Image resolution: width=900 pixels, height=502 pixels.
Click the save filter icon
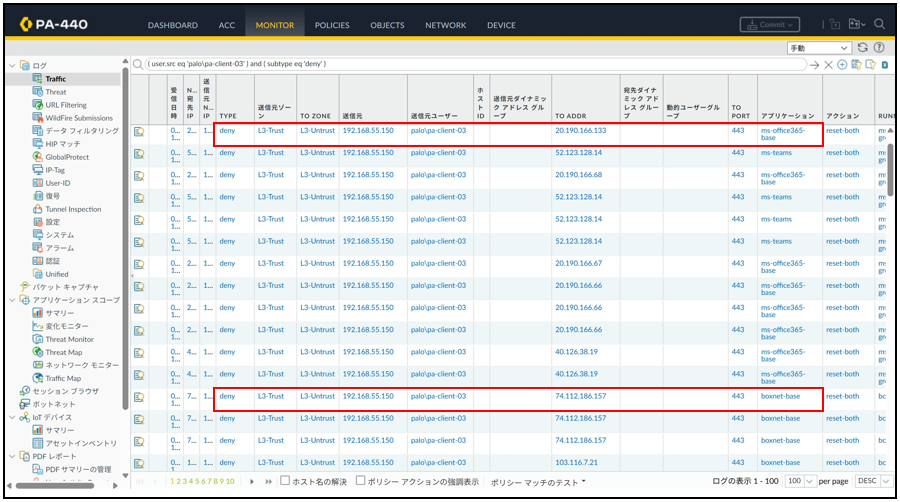(x=856, y=65)
